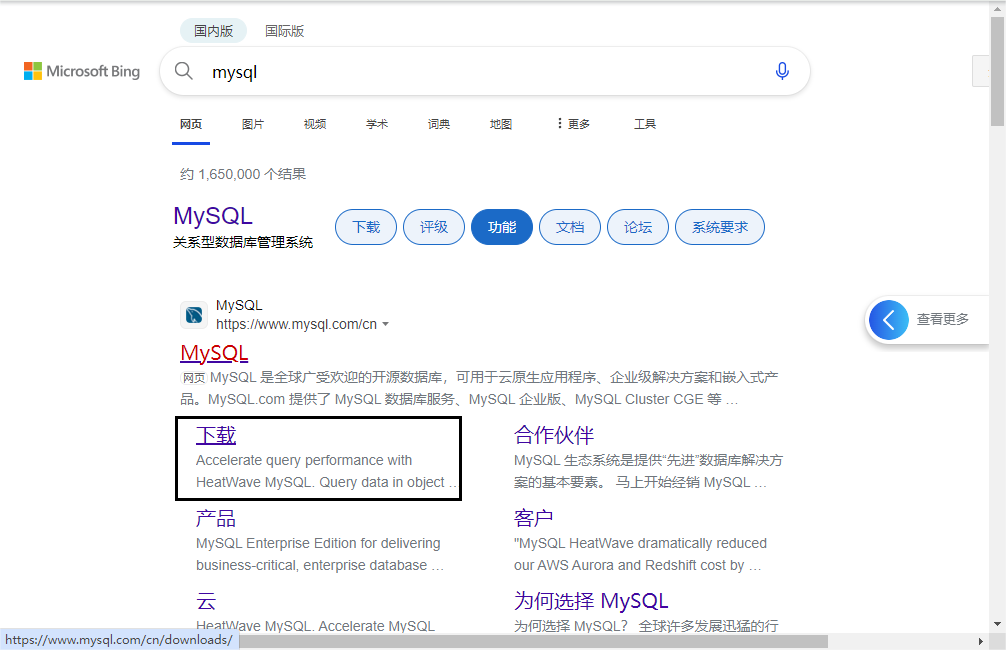Expand the mysql.com/cn URL dropdown arrow
This screenshot has height=650, width=1006.
(x=386, y=325)
